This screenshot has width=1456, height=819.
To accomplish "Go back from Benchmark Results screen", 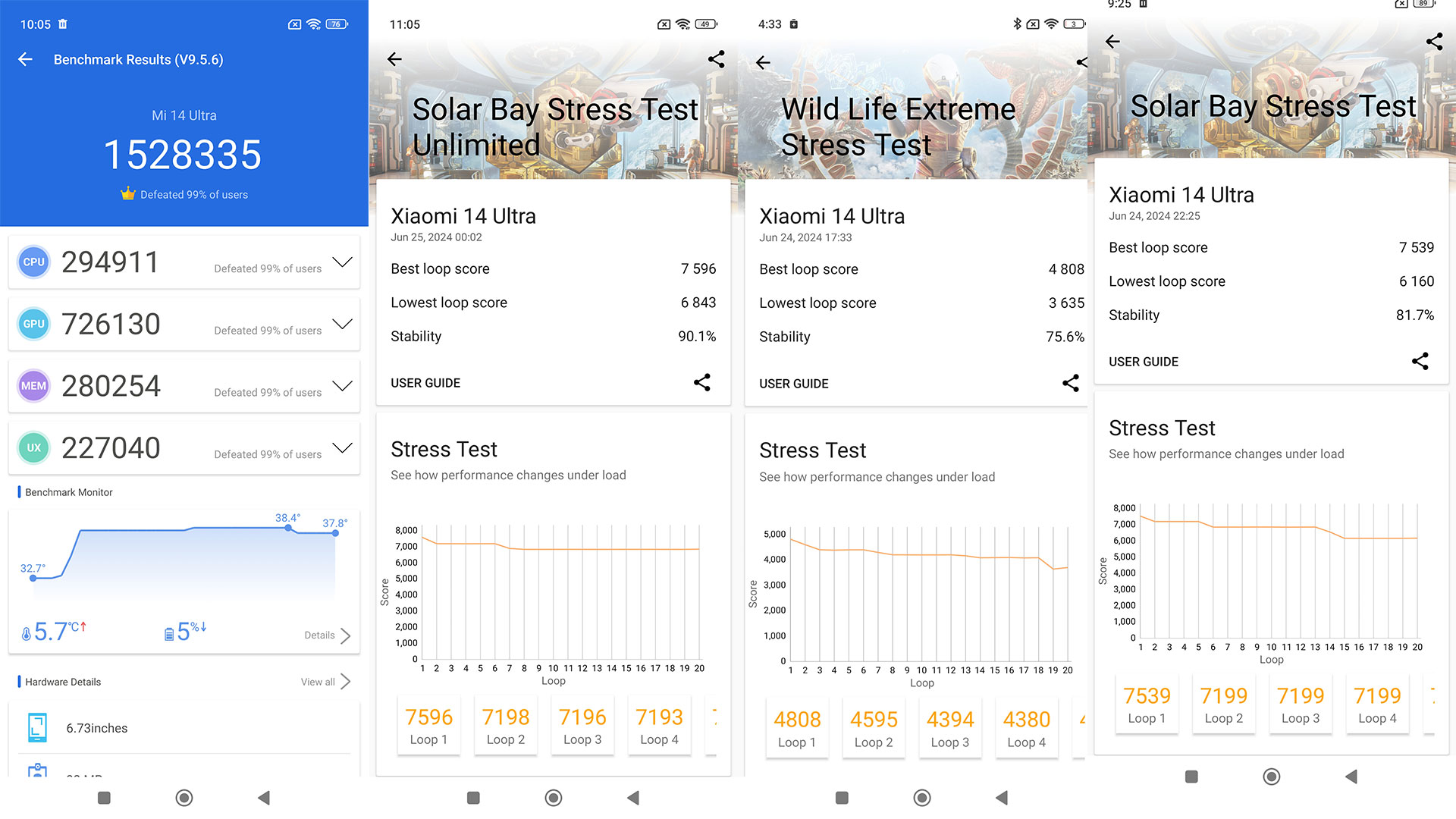I will click(26, 59).
